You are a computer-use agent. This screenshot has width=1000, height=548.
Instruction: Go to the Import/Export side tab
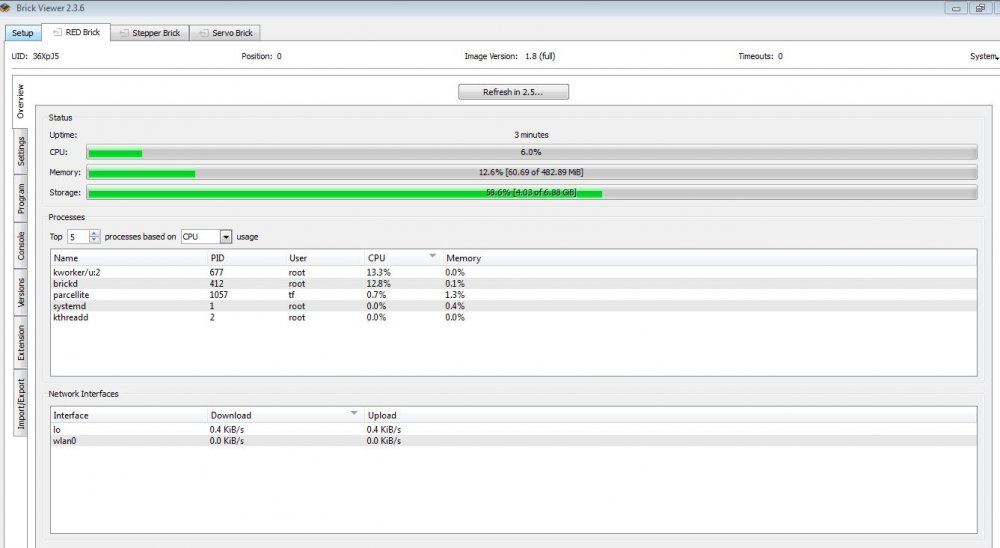coord(21,403)
